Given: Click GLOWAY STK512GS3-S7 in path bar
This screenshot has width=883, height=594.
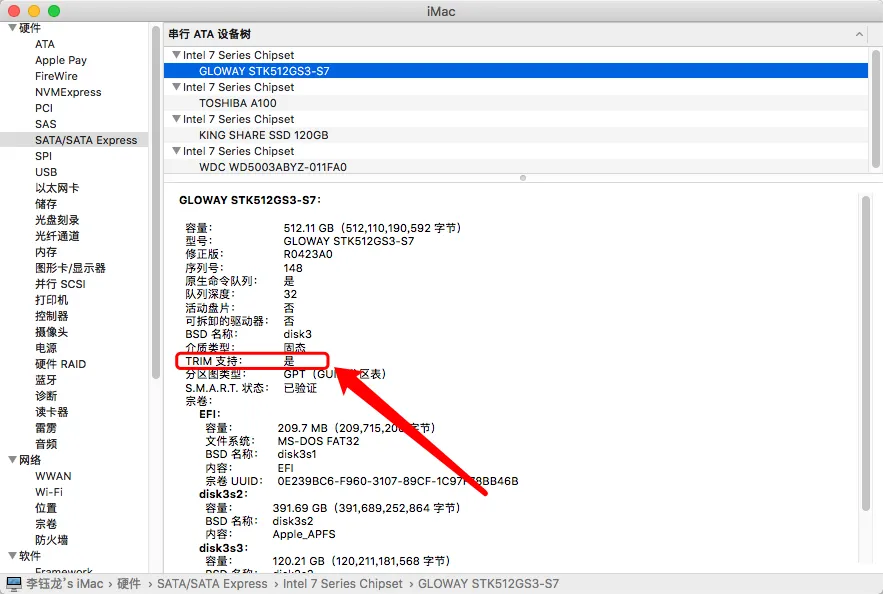Looking at the screenshot, I should (x=488, y=583).
